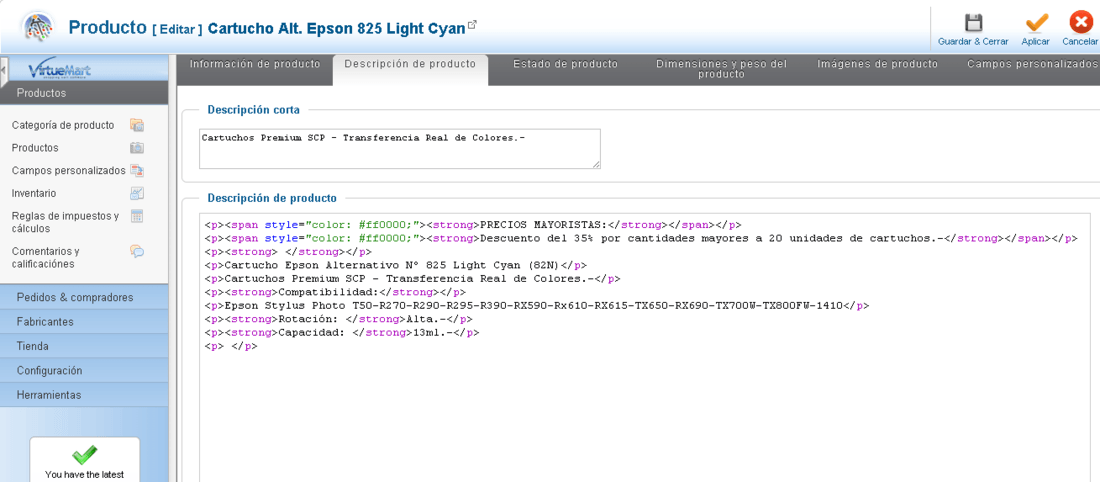Click inside the Descripción corta textarea

(399, 149)
